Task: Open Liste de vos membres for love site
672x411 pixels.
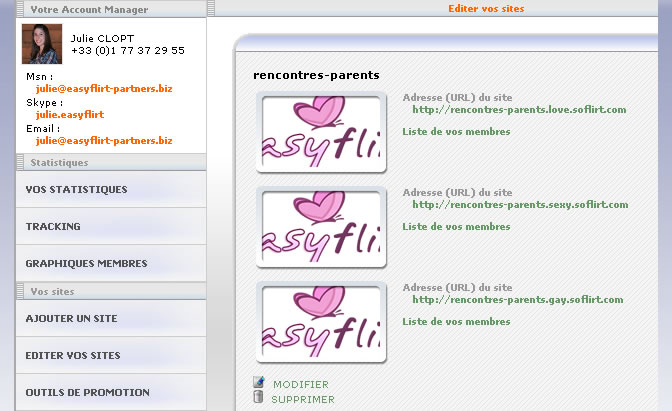Action: click(x=456, y=132)
